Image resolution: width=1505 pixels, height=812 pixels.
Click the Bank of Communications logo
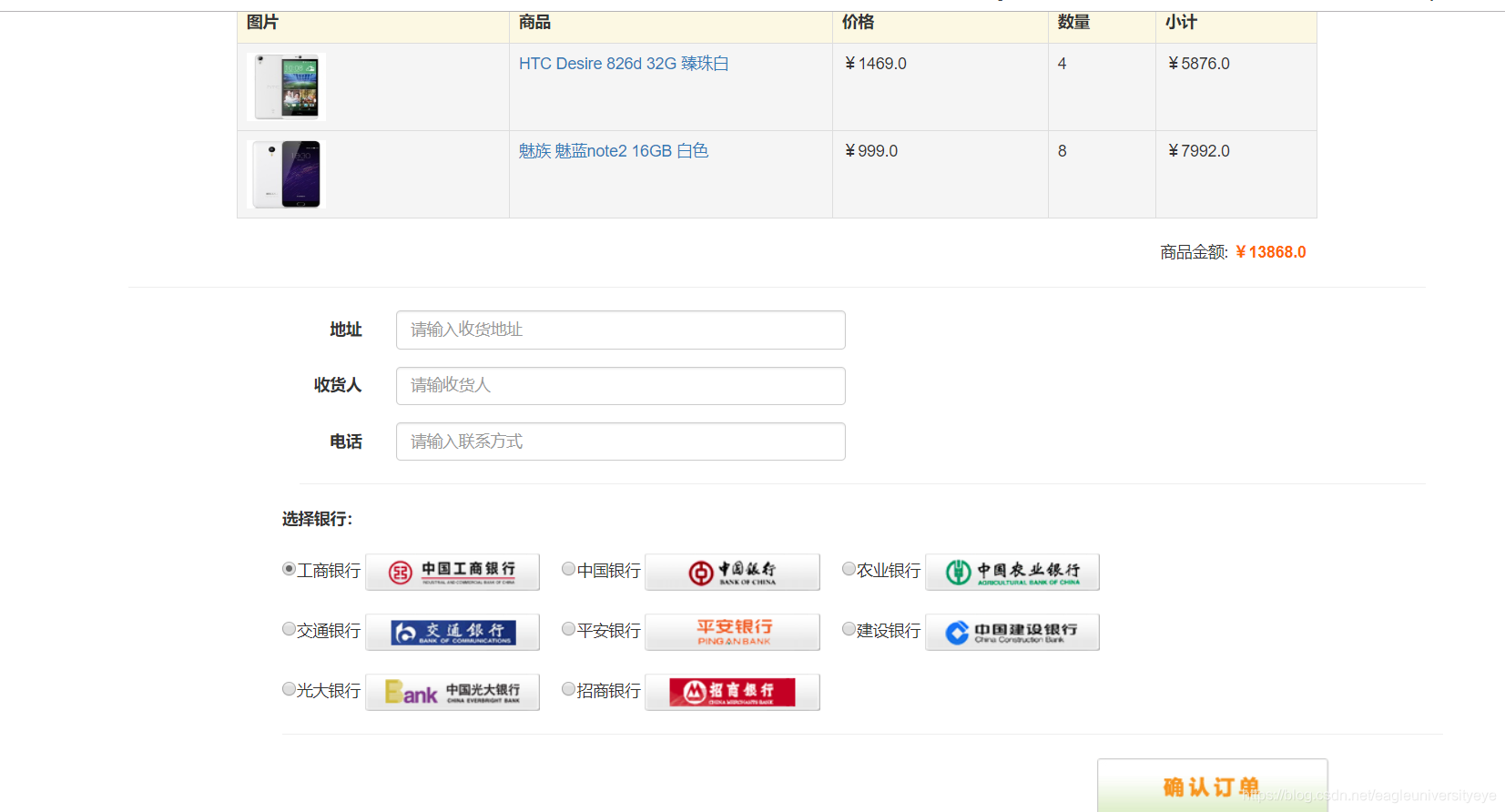pos(453,632)
